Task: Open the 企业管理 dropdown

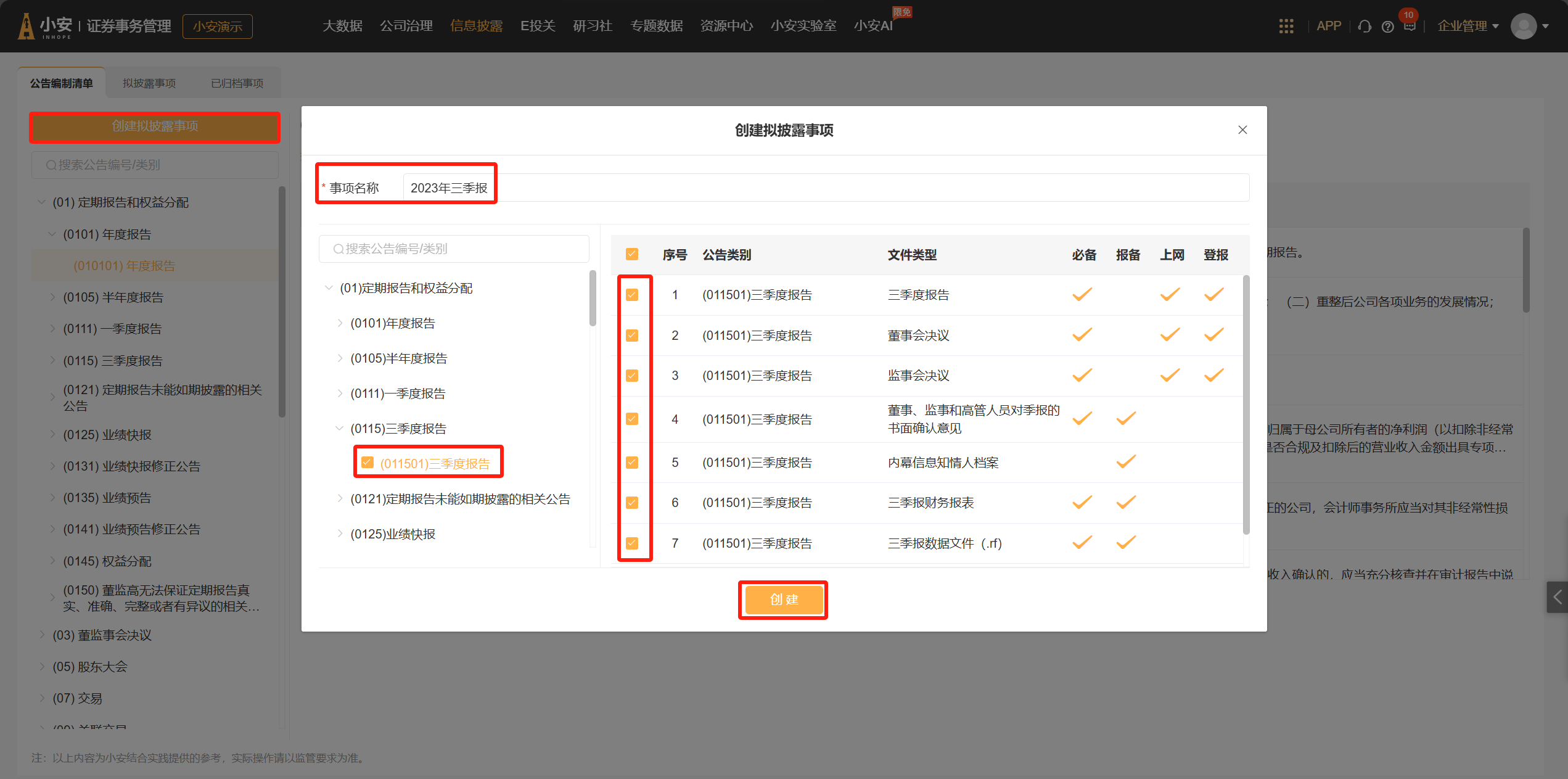Action: pos(1467,26)
